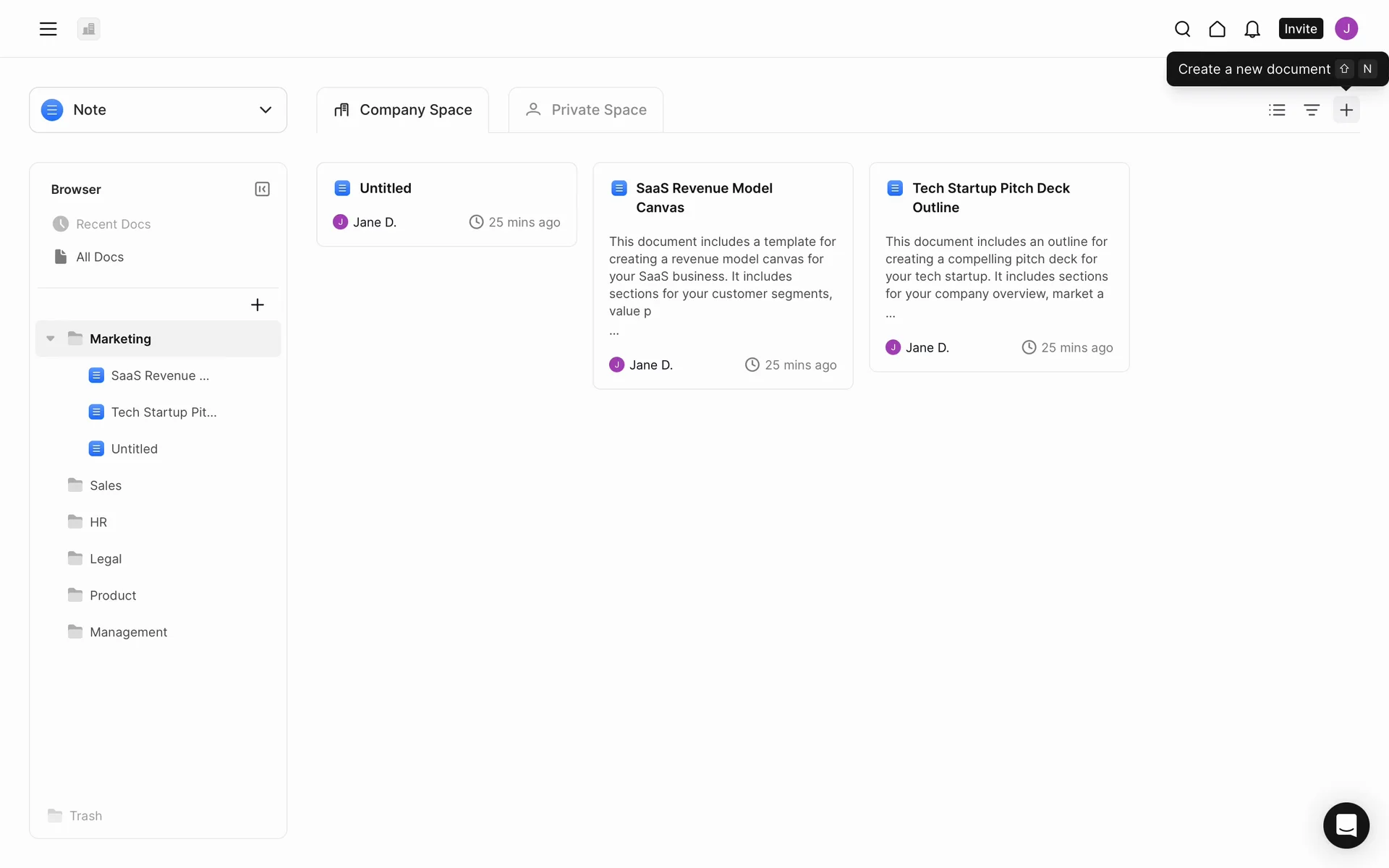The width and height of the screenshot is (1389, 868).
Task: Click the Invite button
Action: 1300,29
